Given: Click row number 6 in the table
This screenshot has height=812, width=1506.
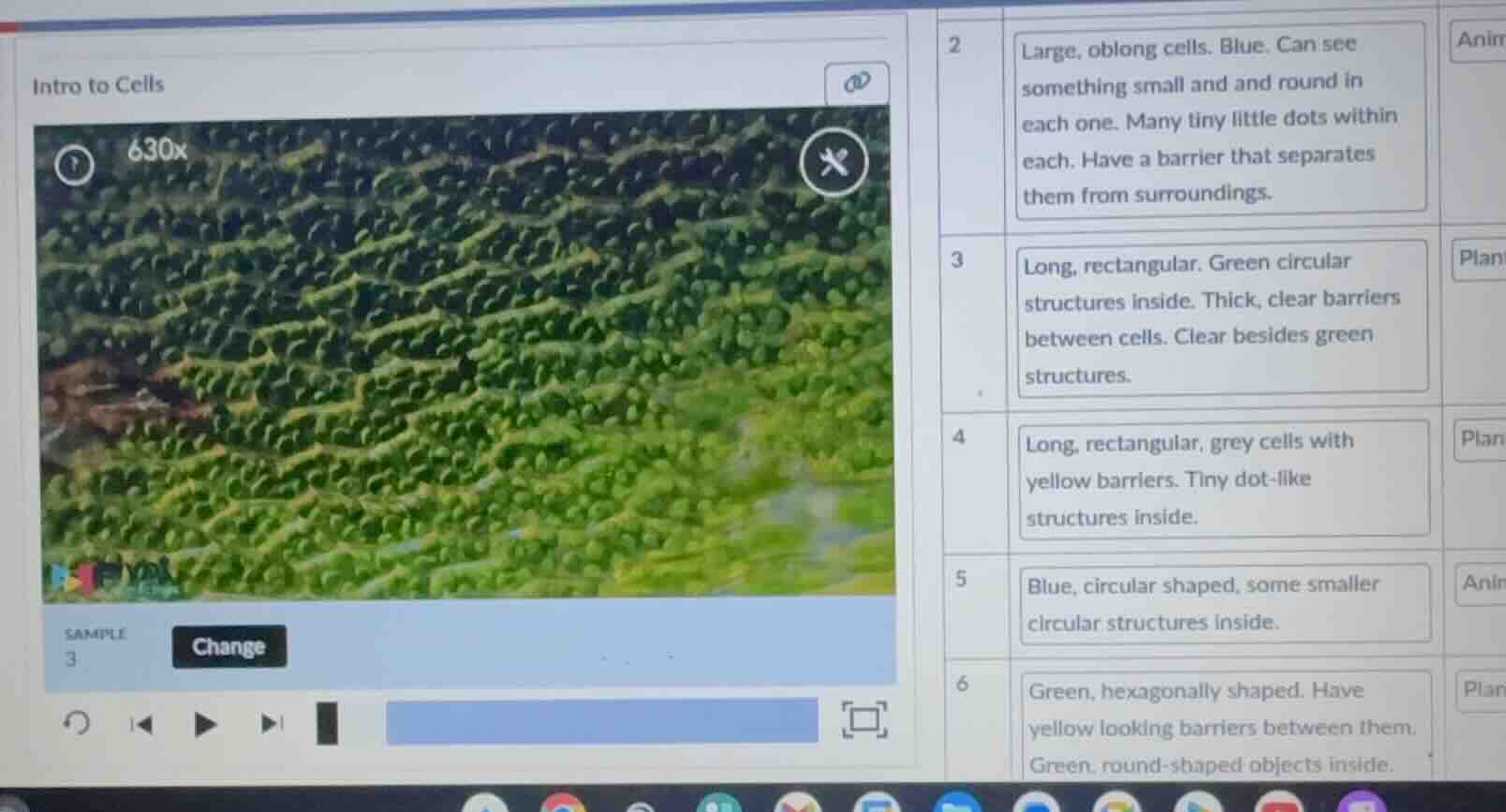Looking at the screenshot, I should [x=963, y=684].
